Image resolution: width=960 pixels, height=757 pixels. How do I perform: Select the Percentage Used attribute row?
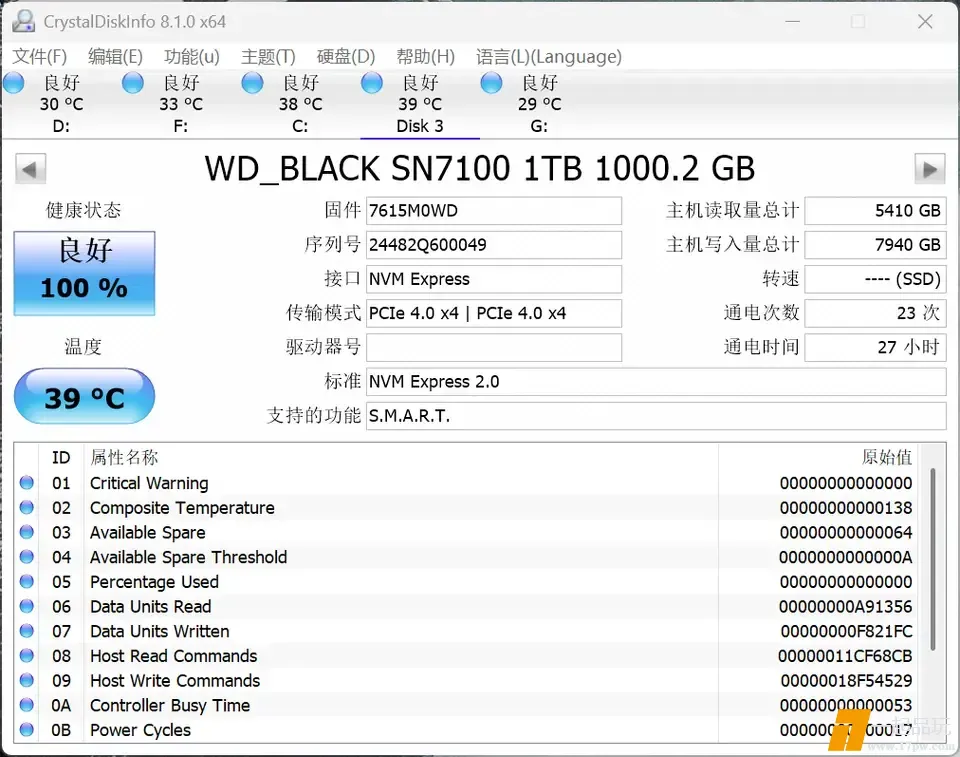[x=467, y=581]
